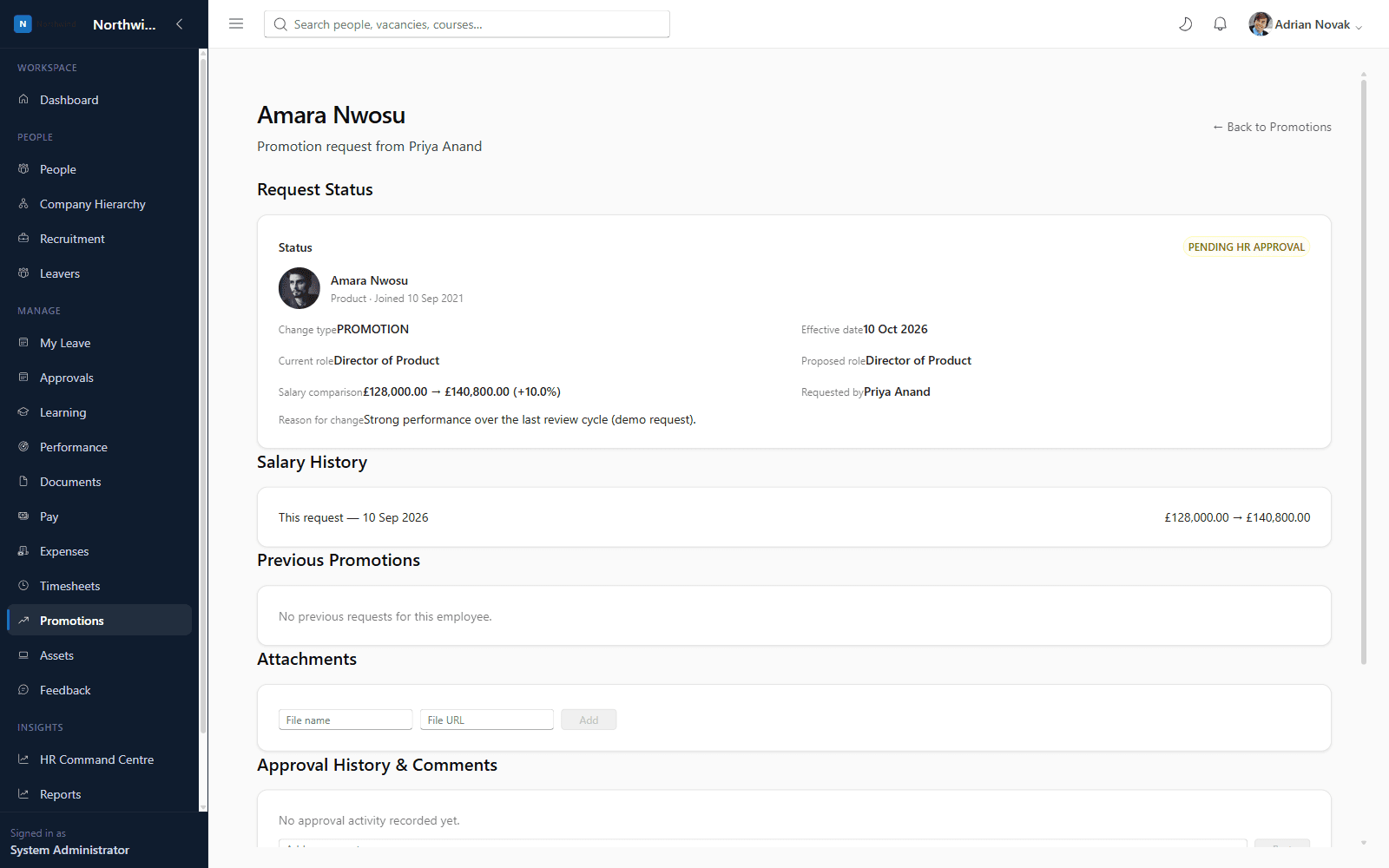Open notifications bell icon
Viewport: 1389px width, 868px height.
point(1220,24)
